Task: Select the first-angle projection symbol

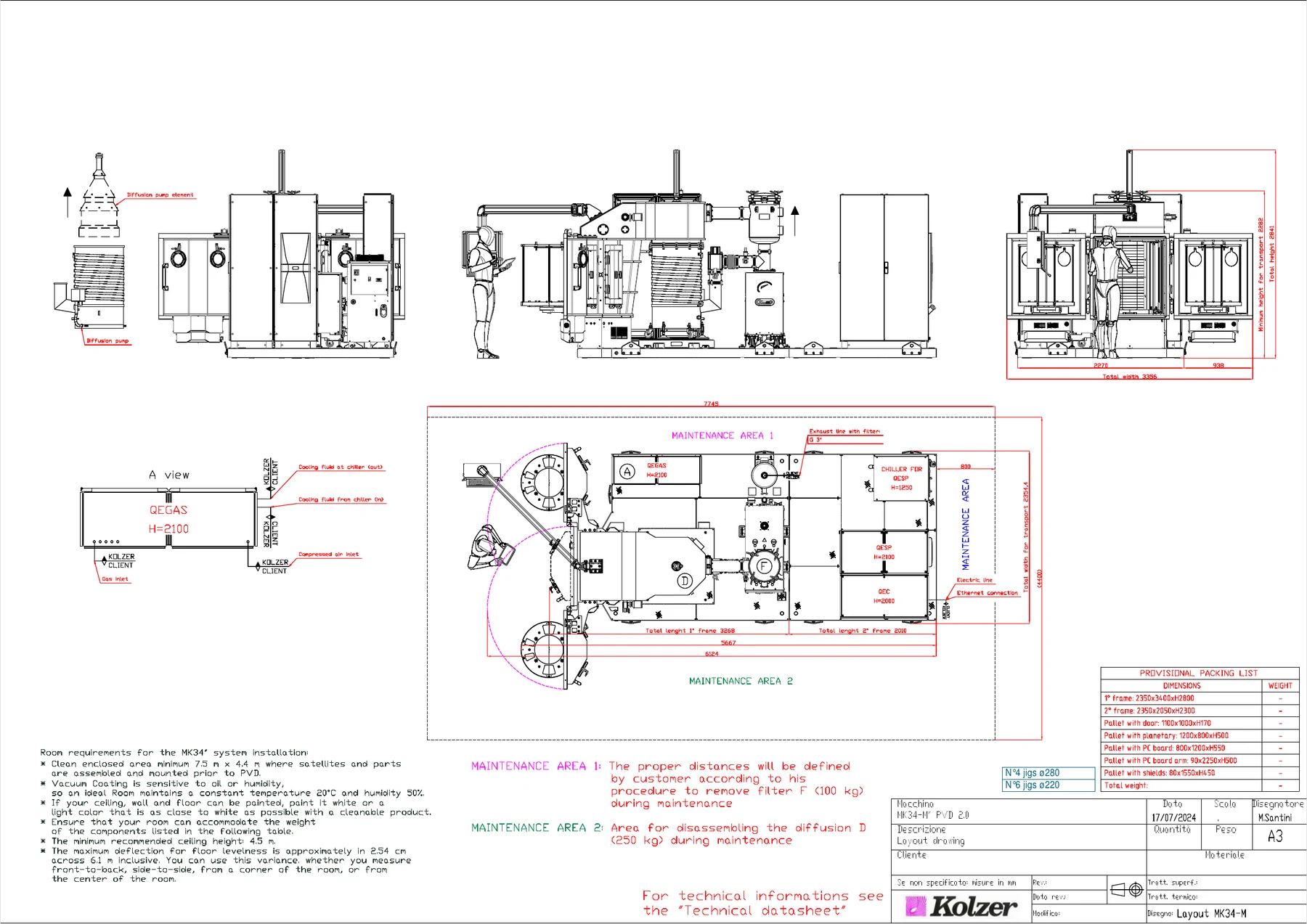Action: tap(1127, 889)
